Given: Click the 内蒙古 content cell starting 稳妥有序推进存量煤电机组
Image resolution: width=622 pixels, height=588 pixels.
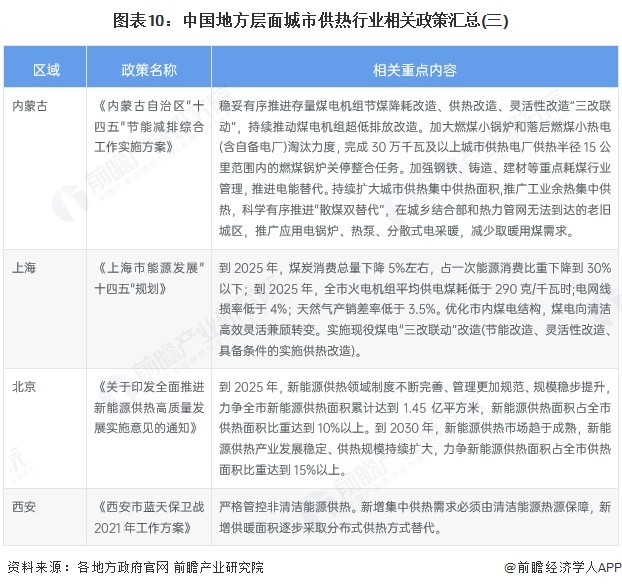Looking at the screenshot, I should pyautogui.click(x=415, y=168).
